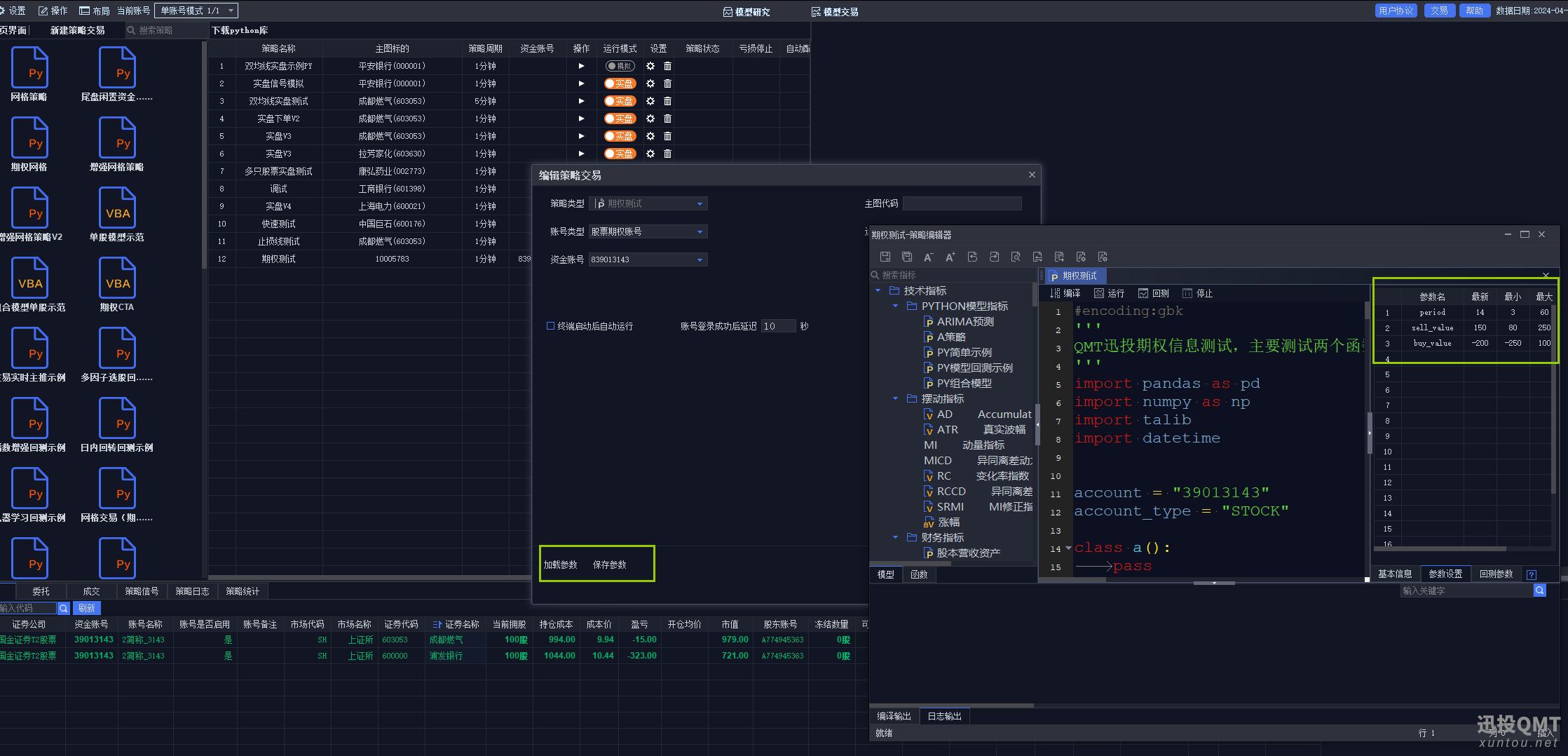
Task: Open the 日内回转回测示例 Py file
Action: [117, 425]
